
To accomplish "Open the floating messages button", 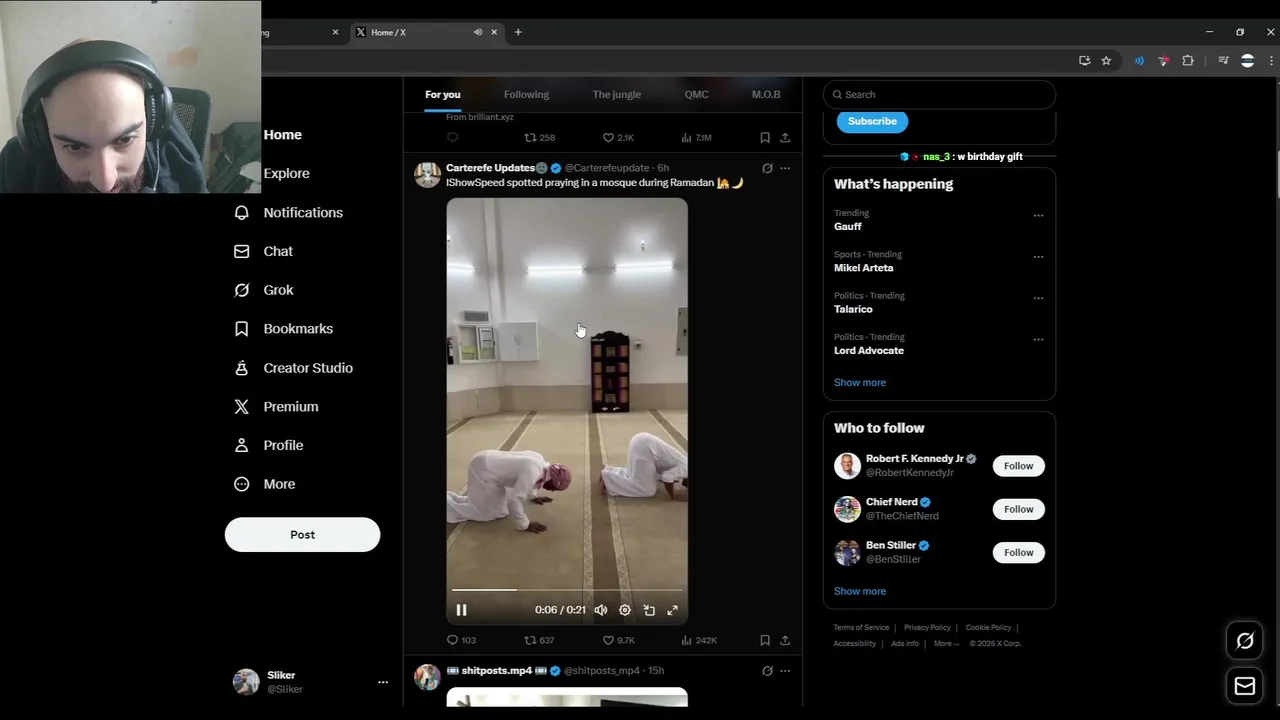I will pyautogui.click(x=1245, y=686).
